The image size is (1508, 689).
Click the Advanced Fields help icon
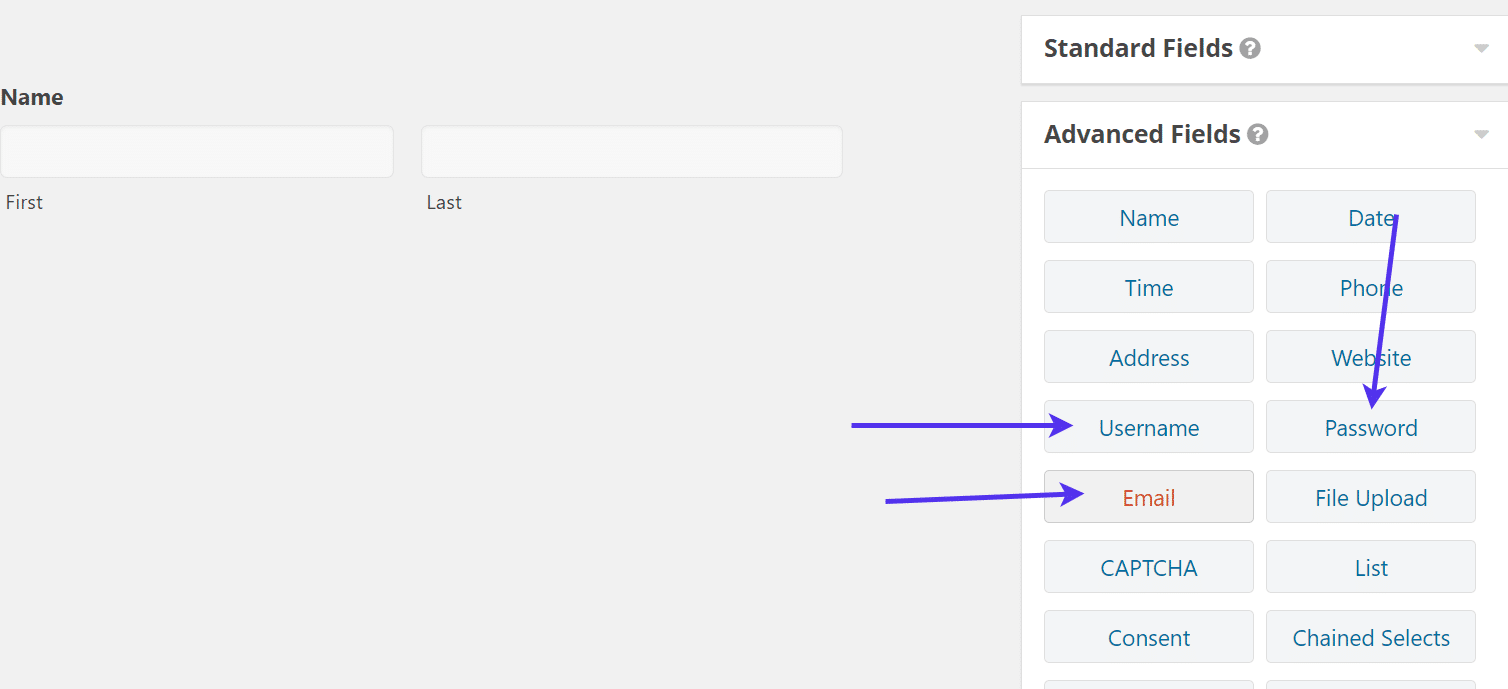click(1258, 134)
